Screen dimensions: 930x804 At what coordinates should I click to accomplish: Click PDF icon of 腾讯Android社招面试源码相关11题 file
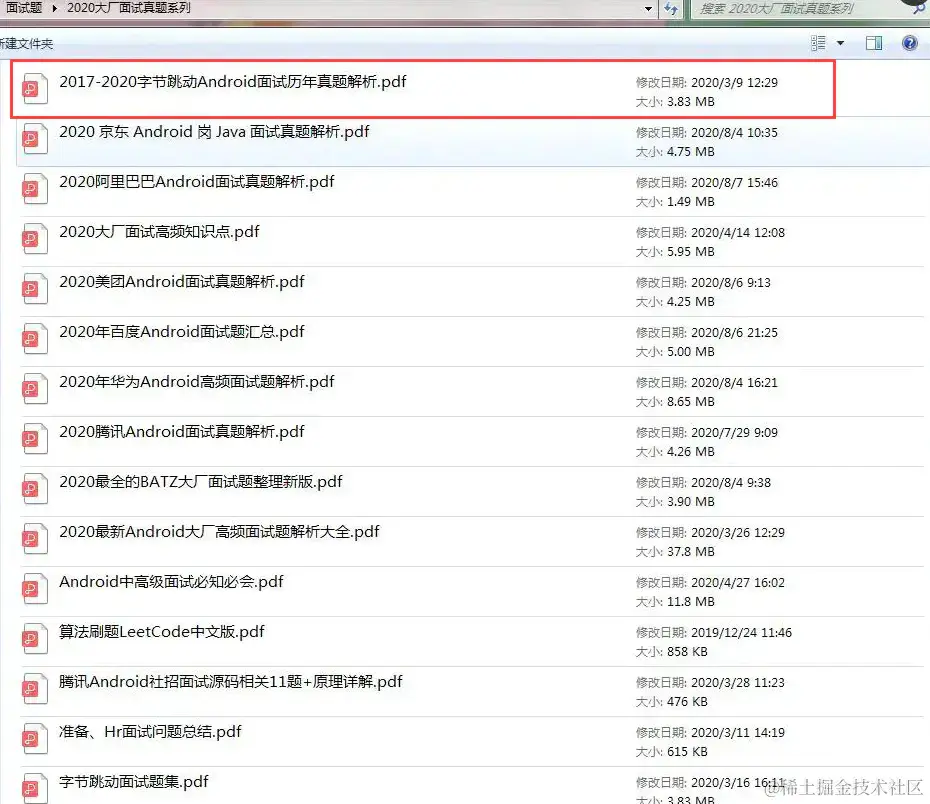(x=34, y=688)
